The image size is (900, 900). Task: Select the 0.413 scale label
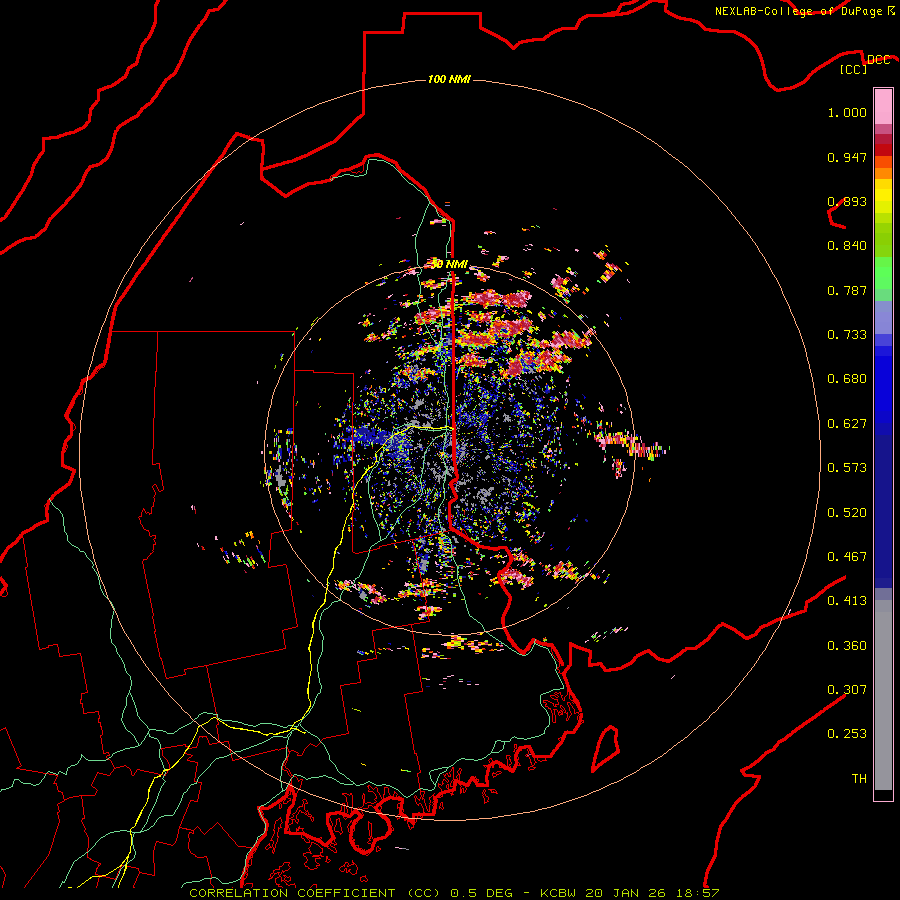point(847,601)
